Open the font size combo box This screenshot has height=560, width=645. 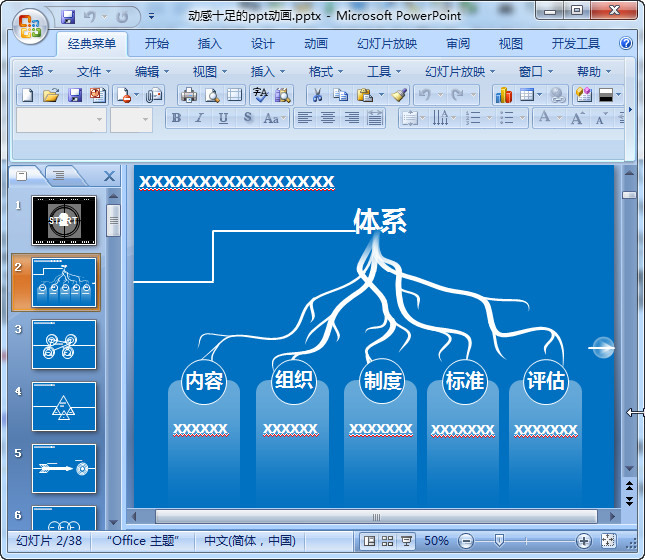tap(131, 120)
